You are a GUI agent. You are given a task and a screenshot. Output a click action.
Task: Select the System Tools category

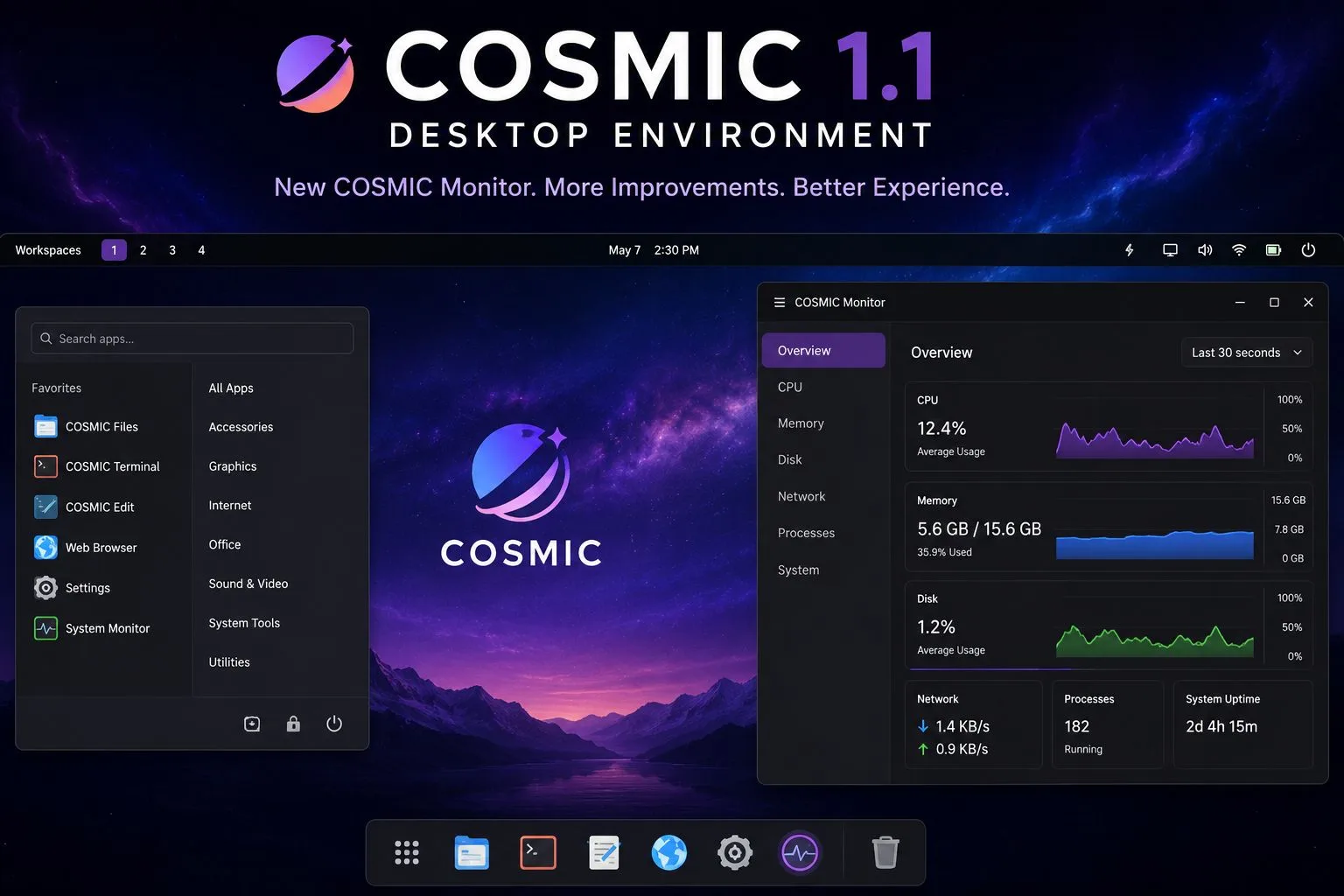[x=244, y=623]
